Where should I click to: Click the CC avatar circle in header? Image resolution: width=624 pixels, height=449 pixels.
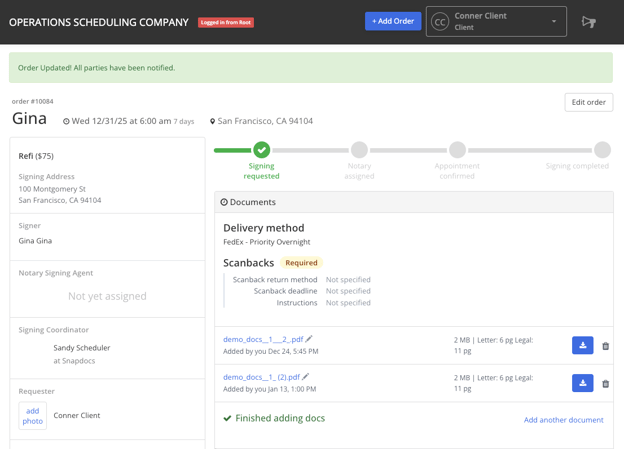[x=440, y=22]
